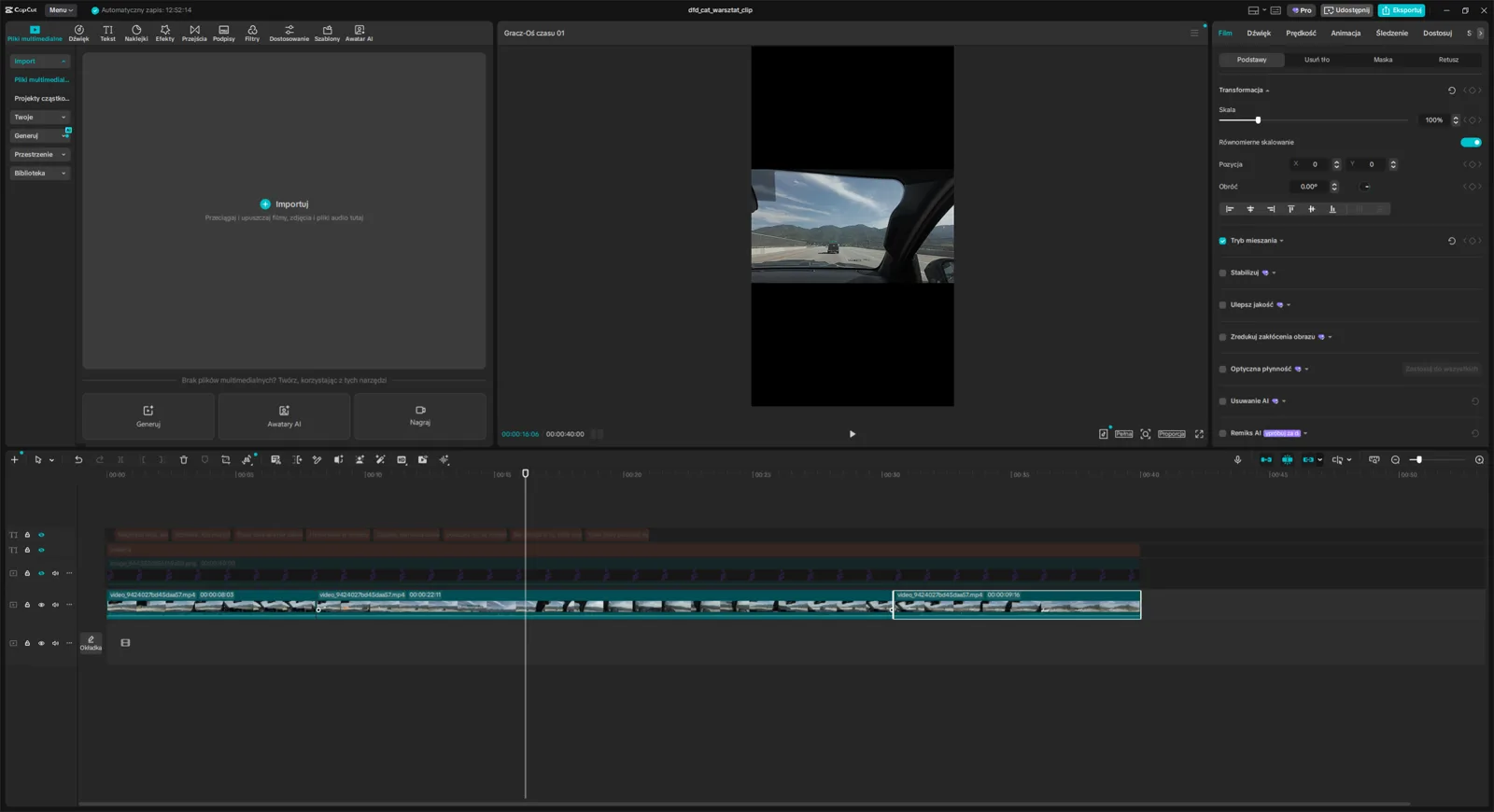Adjust the Skala slider handle
Image resolution: width=1494 pixels, height=812 pixels.
click(x=1258, y=120)
